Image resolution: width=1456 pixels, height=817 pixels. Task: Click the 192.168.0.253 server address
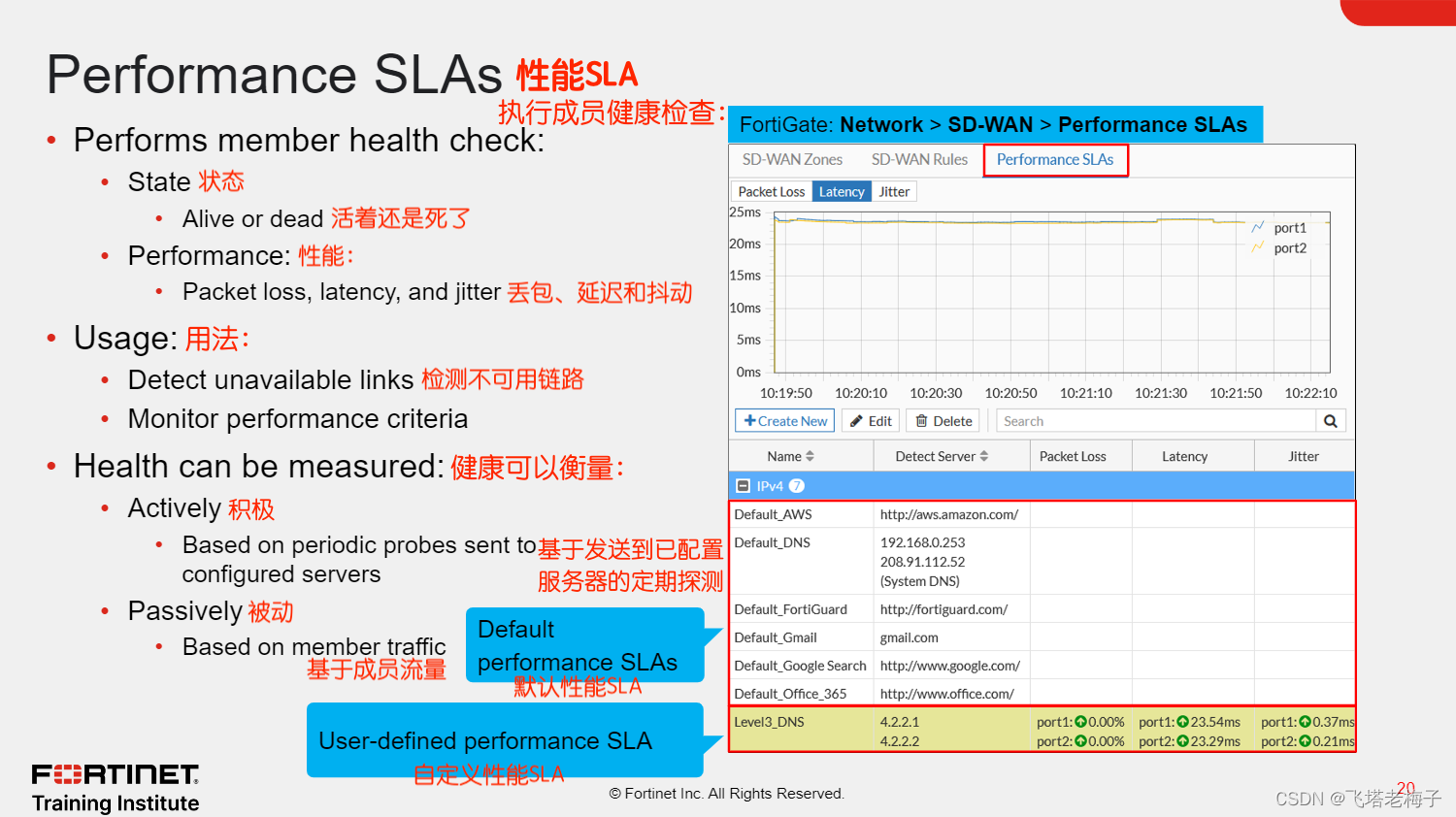point(922,542)
